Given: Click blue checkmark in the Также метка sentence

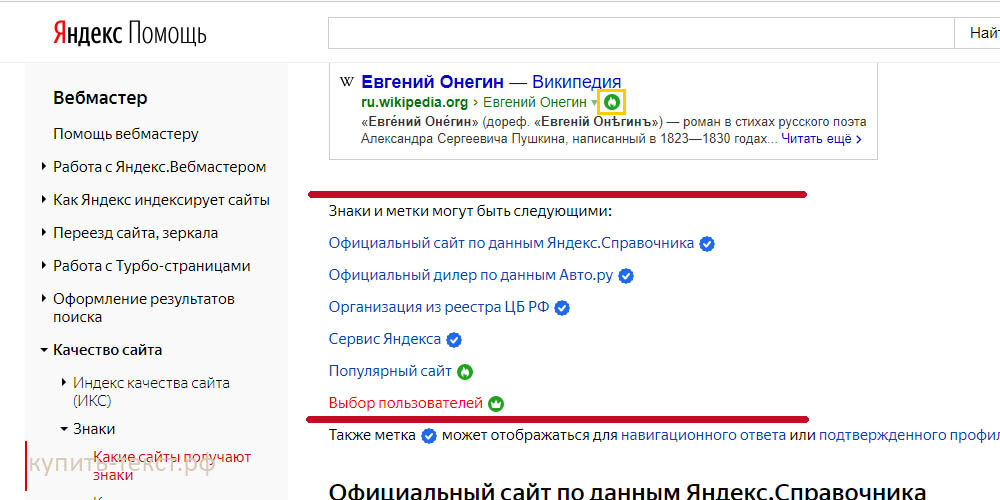Looking at the screenshot, I should click(x=429, y=436).
